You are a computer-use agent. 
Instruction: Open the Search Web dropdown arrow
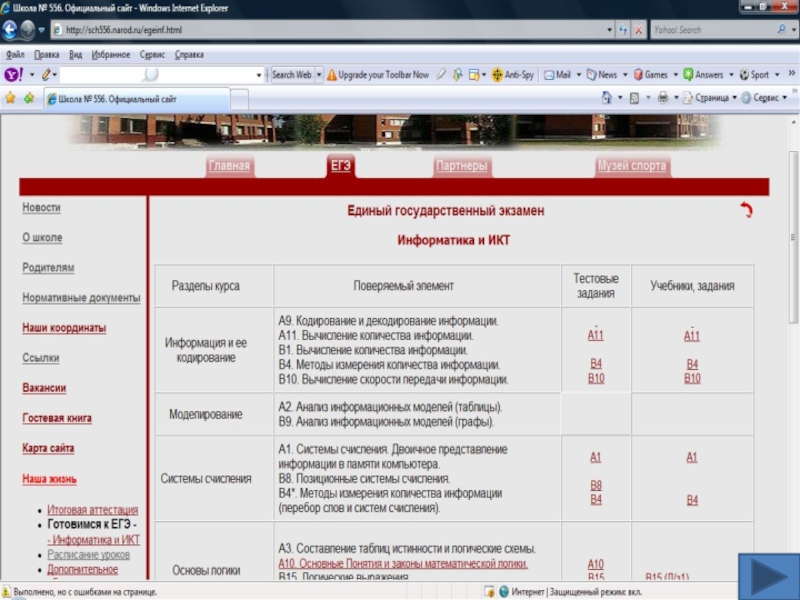pos(319,75)
